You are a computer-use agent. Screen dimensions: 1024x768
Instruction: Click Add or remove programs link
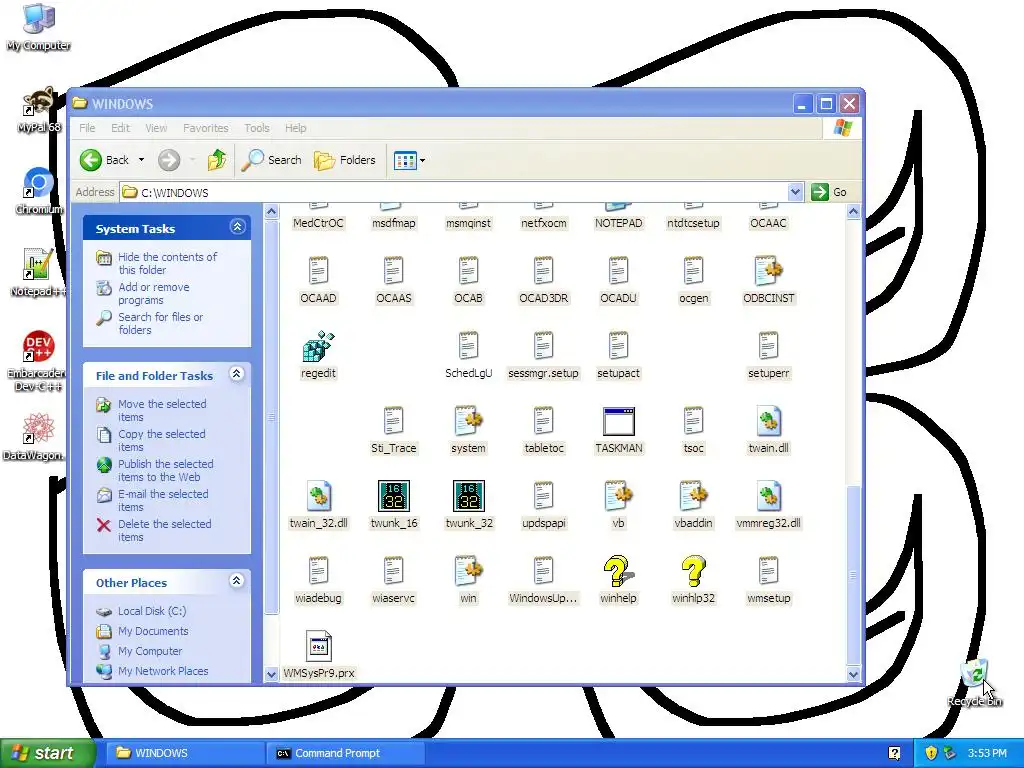click(x=153, y=293)
